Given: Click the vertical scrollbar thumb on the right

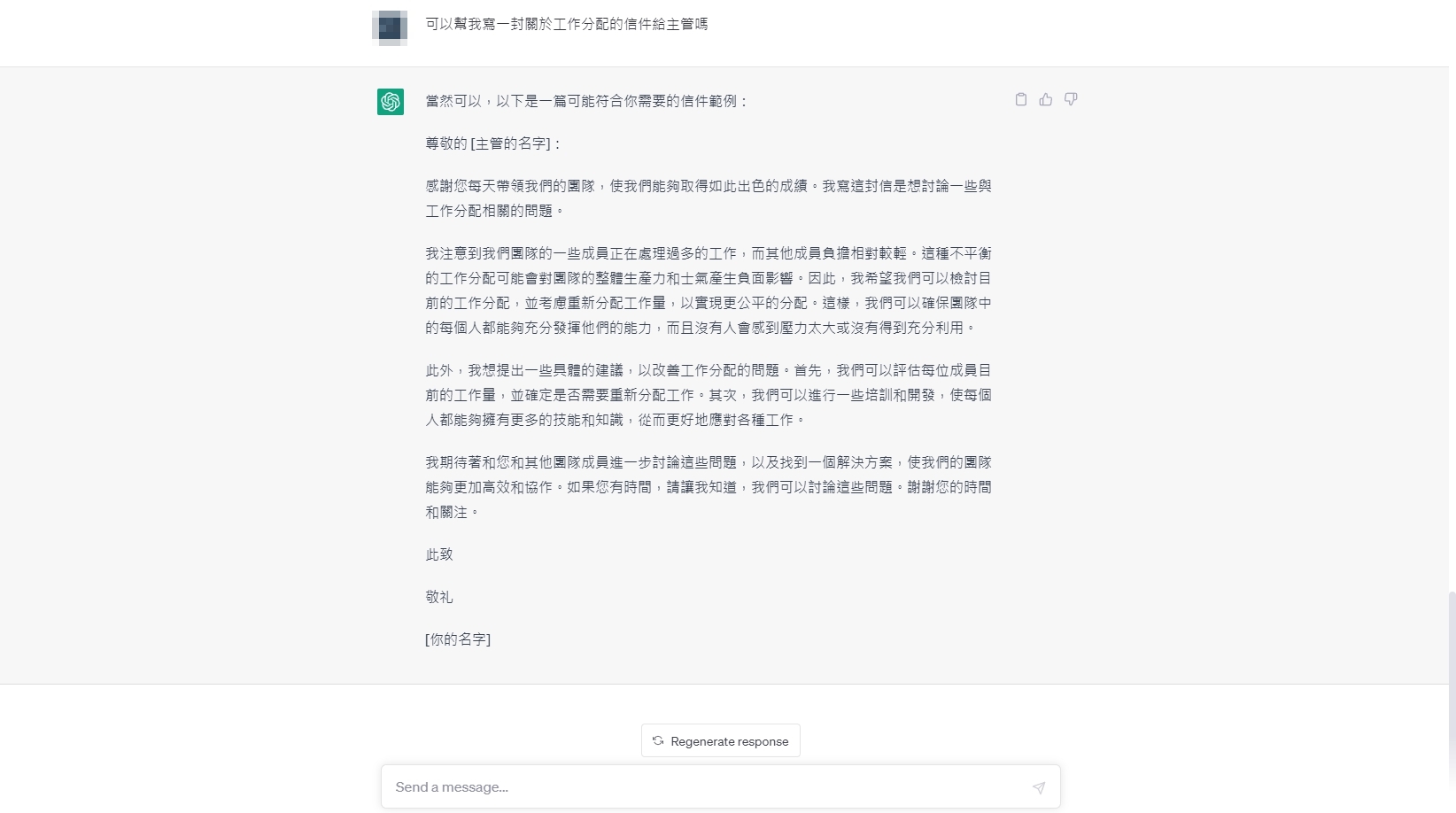Looking at the screenshot, I should pyautogui.click(x=1452, y=700).
